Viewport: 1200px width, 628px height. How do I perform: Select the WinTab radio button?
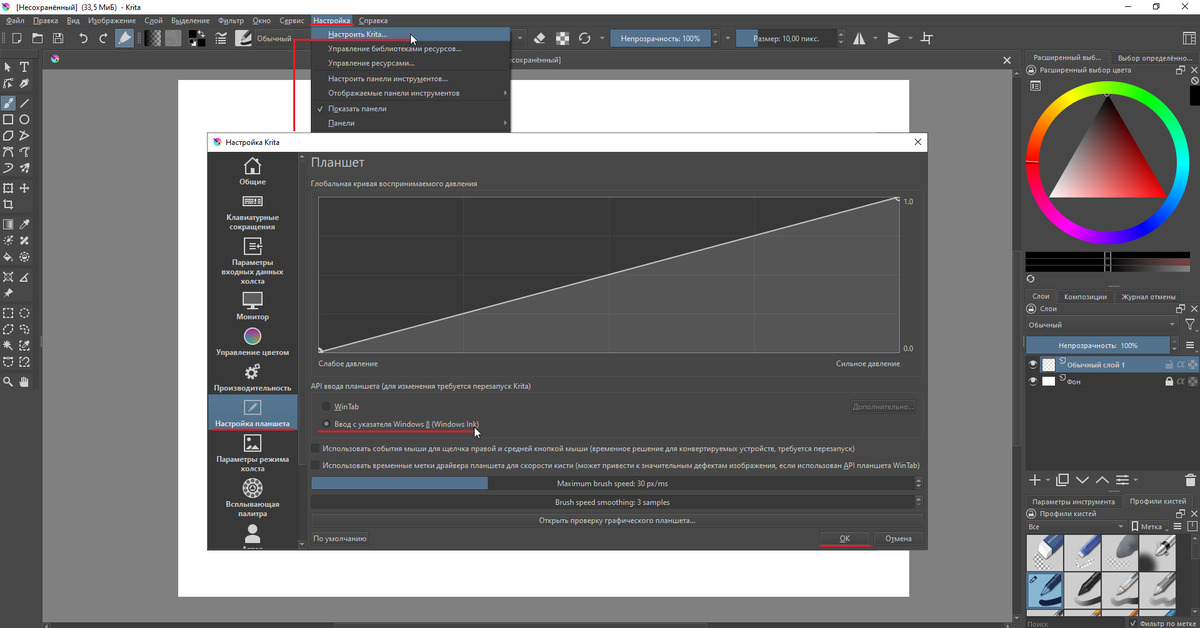tap(326, 407)
